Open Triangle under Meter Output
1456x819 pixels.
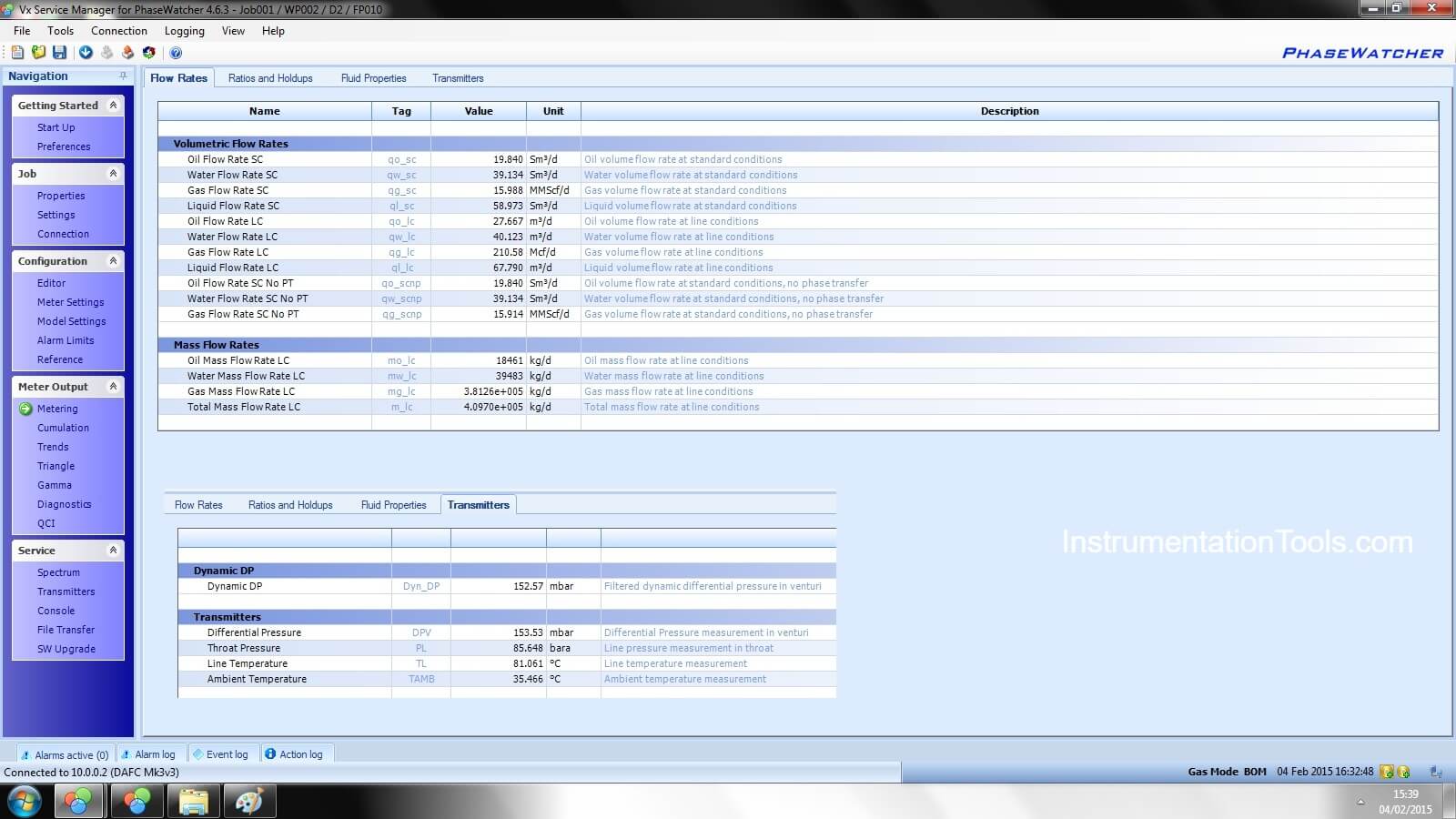click(x=56, y=466)
